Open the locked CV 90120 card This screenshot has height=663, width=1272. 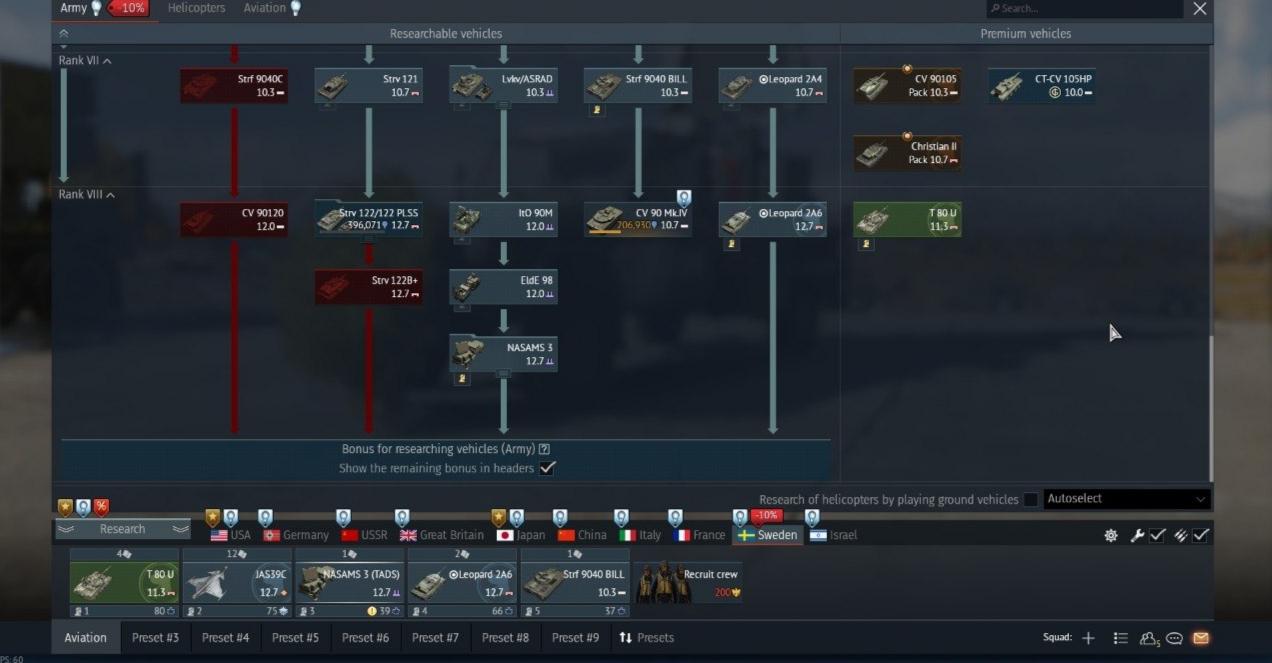pyautogui.click(x=234, y=220)
